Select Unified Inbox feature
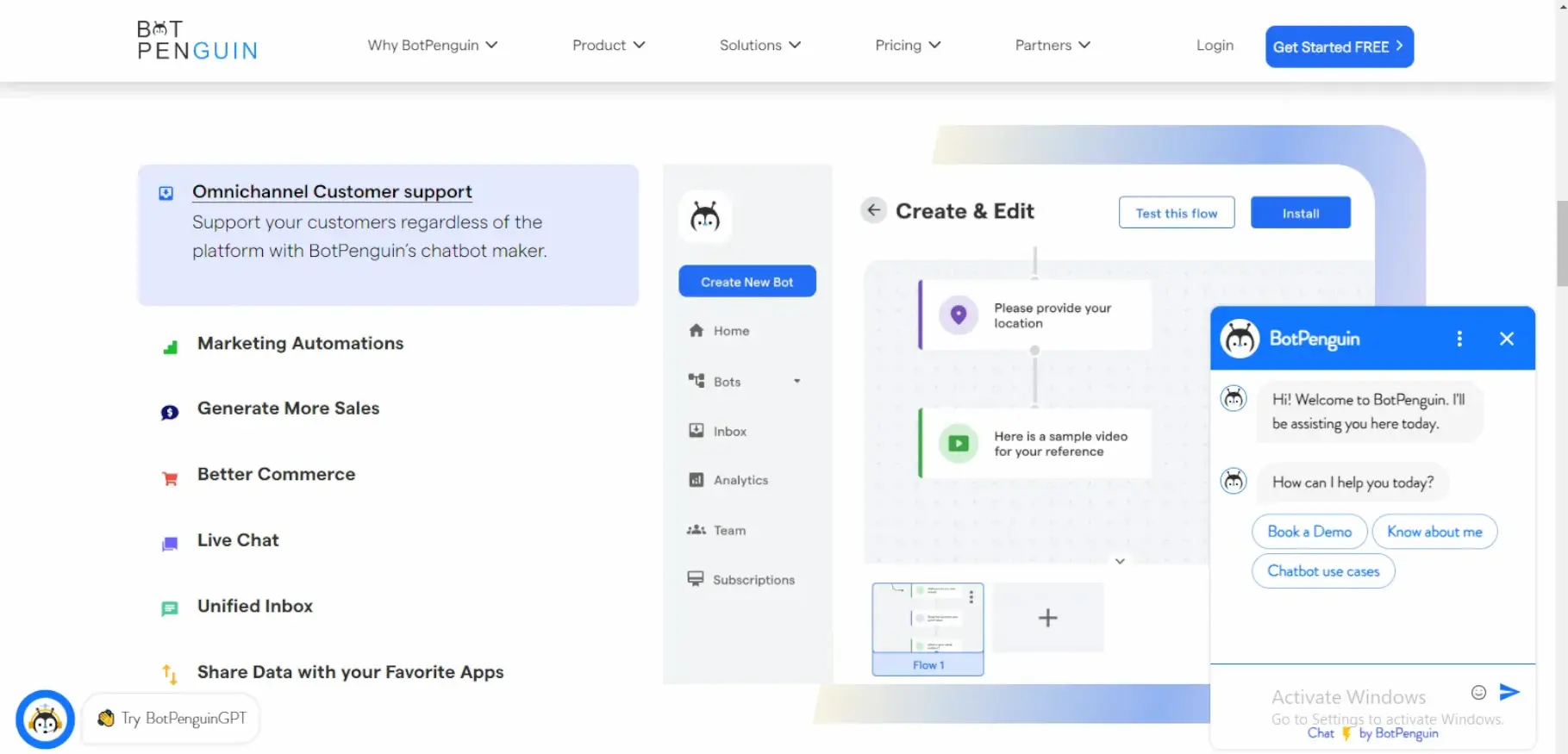Viewport: 1568px width, 754px height. tap(255, 606)
